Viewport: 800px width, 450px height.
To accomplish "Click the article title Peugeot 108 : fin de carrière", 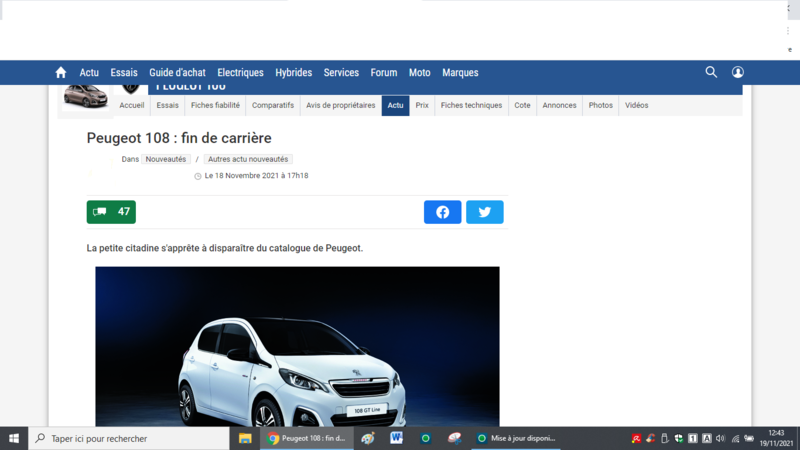I will 179,138.
